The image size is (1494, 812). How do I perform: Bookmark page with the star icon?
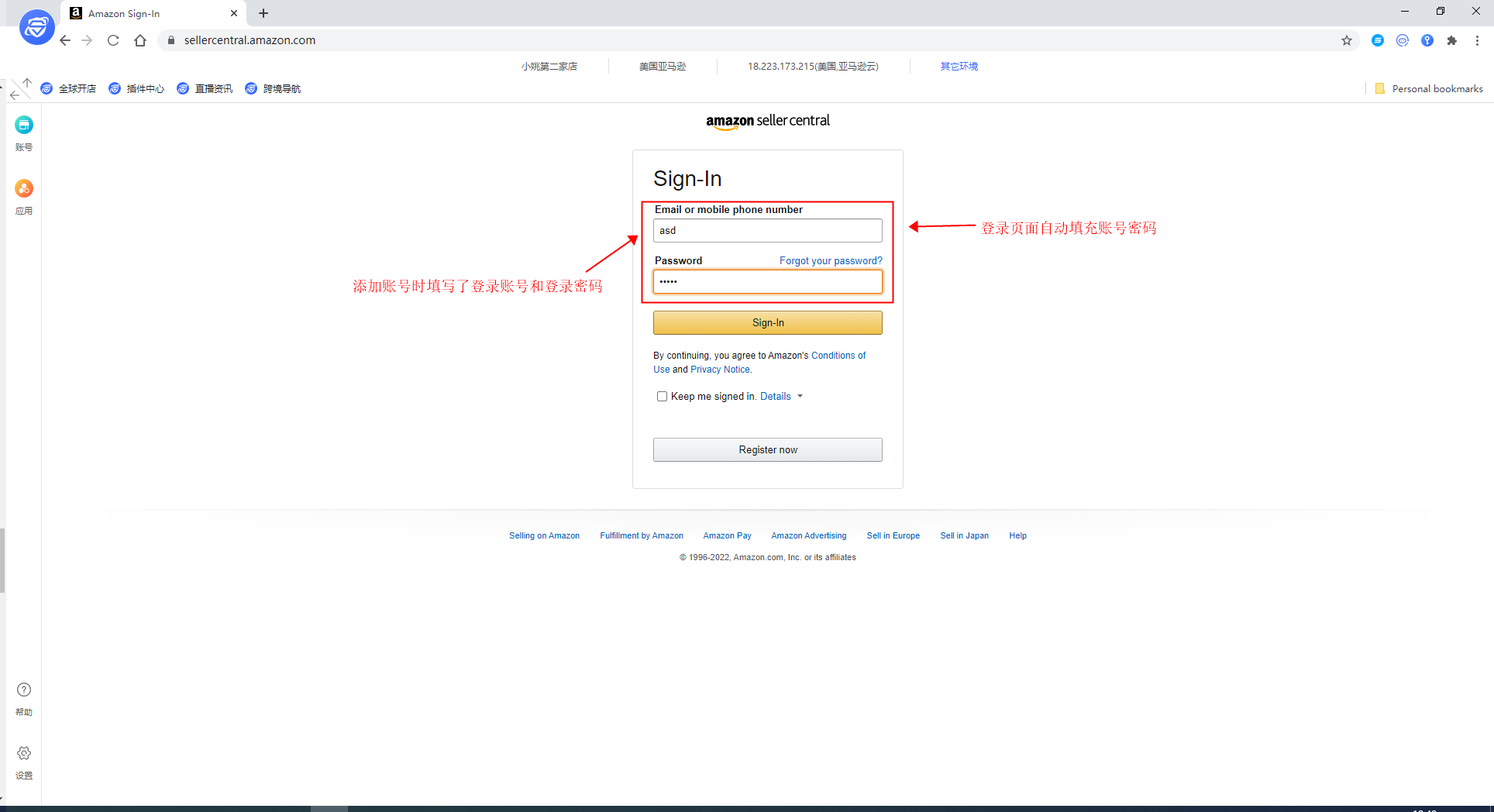tap(1347, 40)
